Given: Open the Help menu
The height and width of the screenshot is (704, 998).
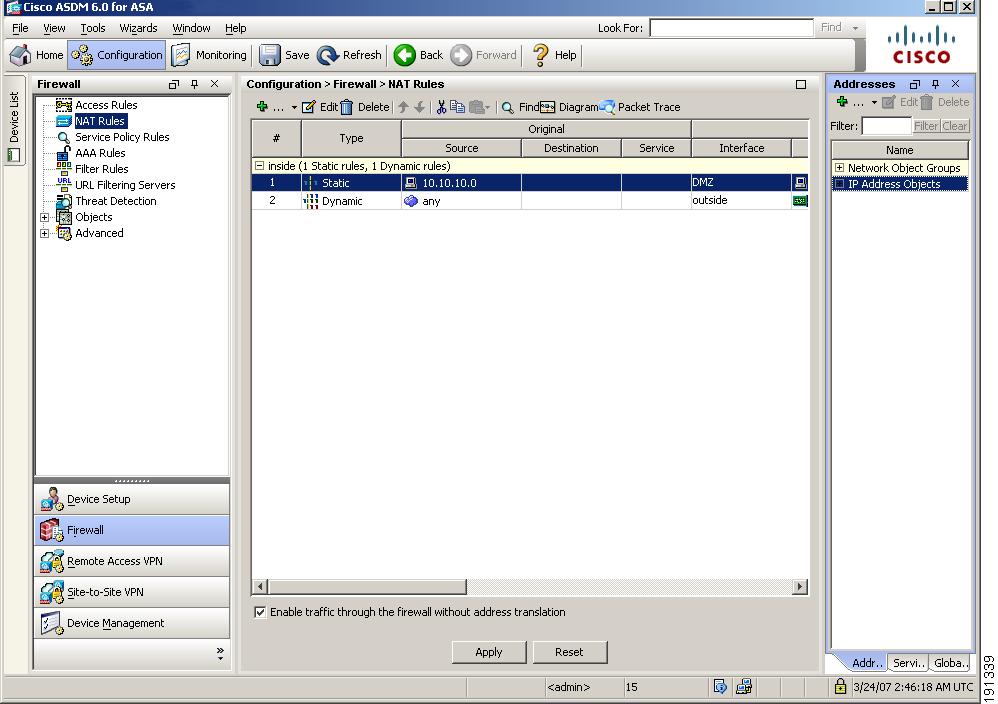Looking at the screenshot, I should (x=235, y=28).
